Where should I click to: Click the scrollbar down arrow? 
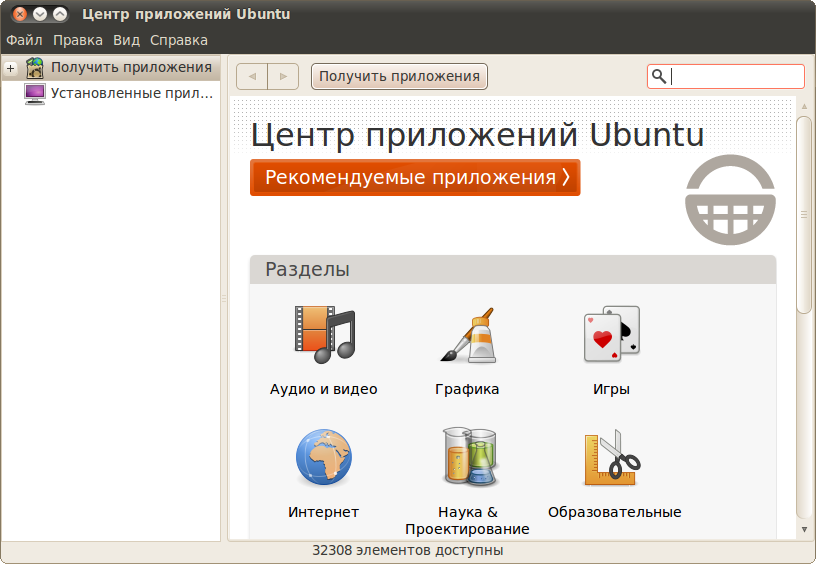tap(804, 530)
